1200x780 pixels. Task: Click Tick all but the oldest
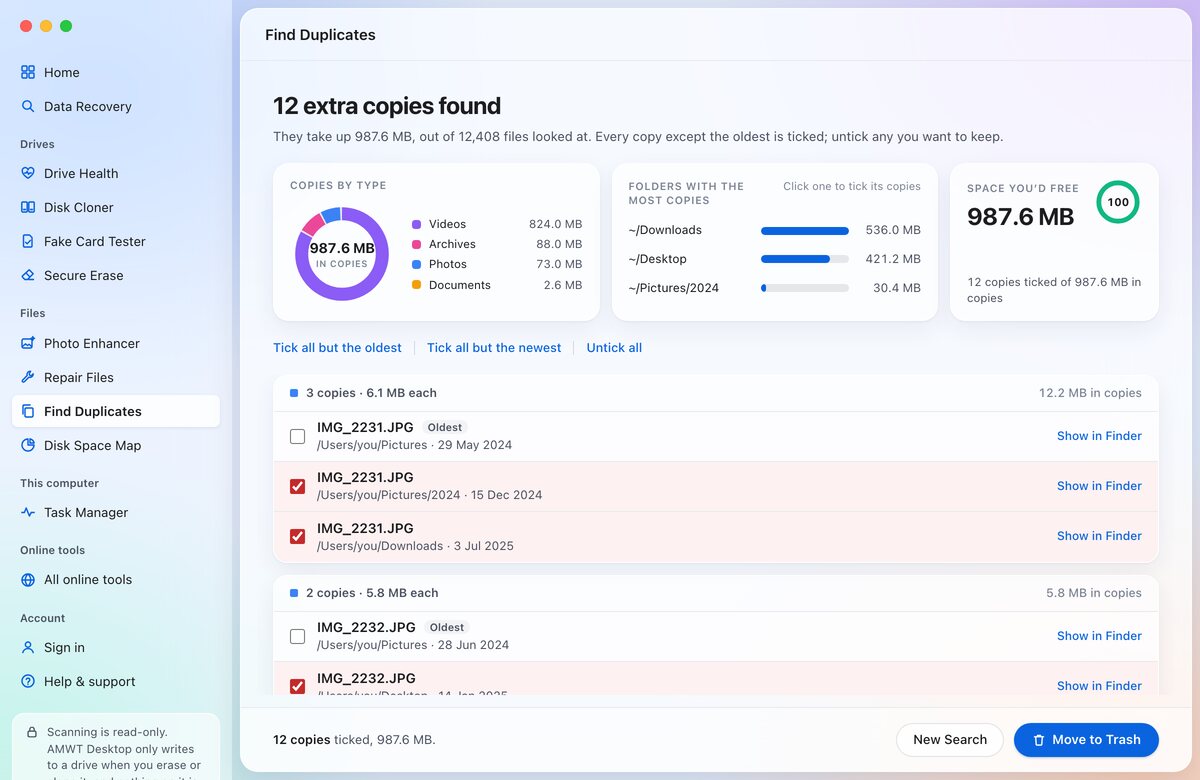[337, 348]
